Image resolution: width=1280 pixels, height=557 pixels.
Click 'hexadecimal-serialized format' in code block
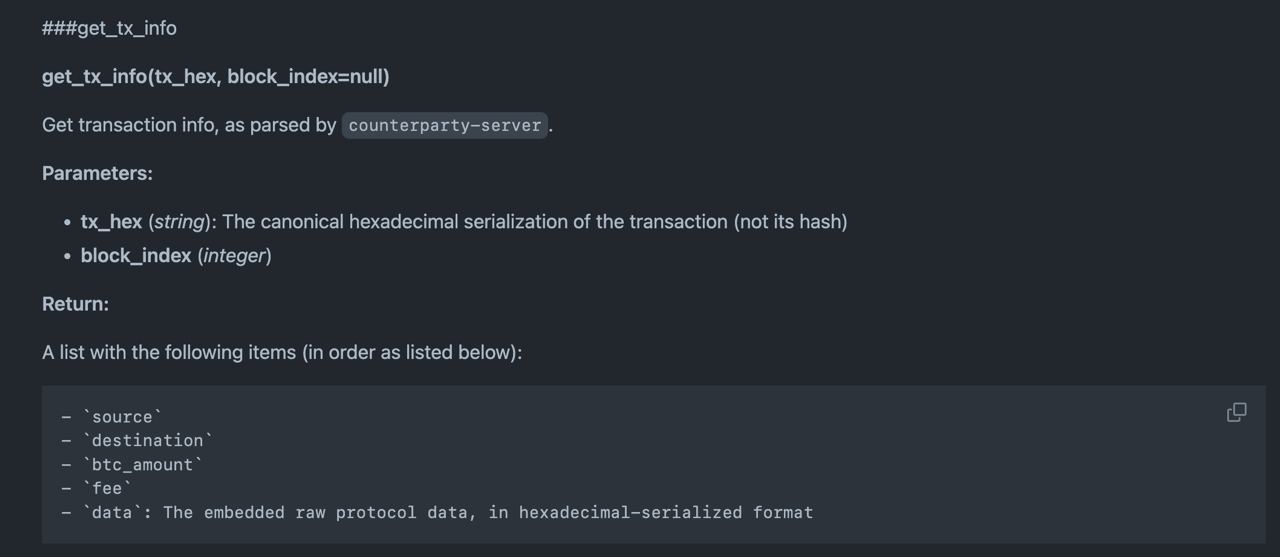tap(666, 513)
